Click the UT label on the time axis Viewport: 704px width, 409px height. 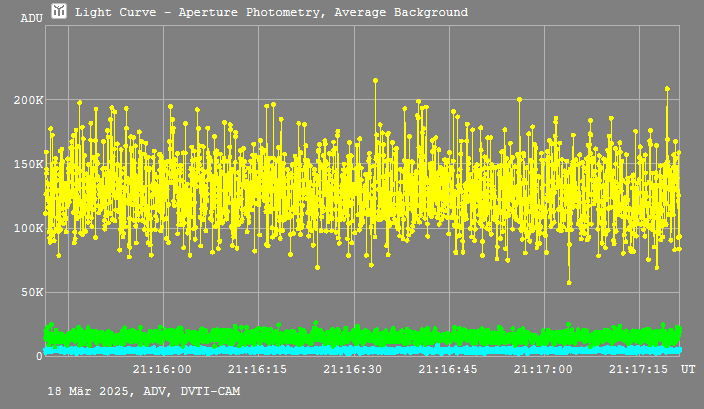click(x=688, y=369)
